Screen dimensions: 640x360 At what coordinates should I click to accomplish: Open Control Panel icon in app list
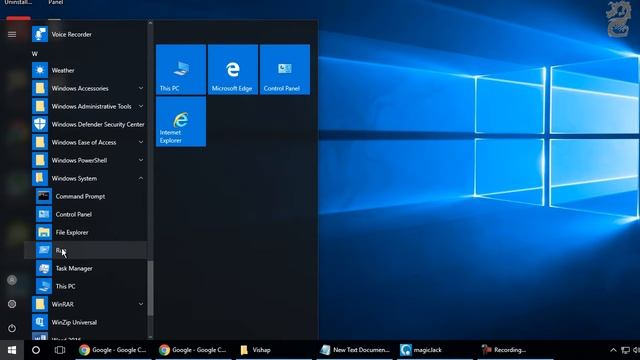(x=44, y=214)
